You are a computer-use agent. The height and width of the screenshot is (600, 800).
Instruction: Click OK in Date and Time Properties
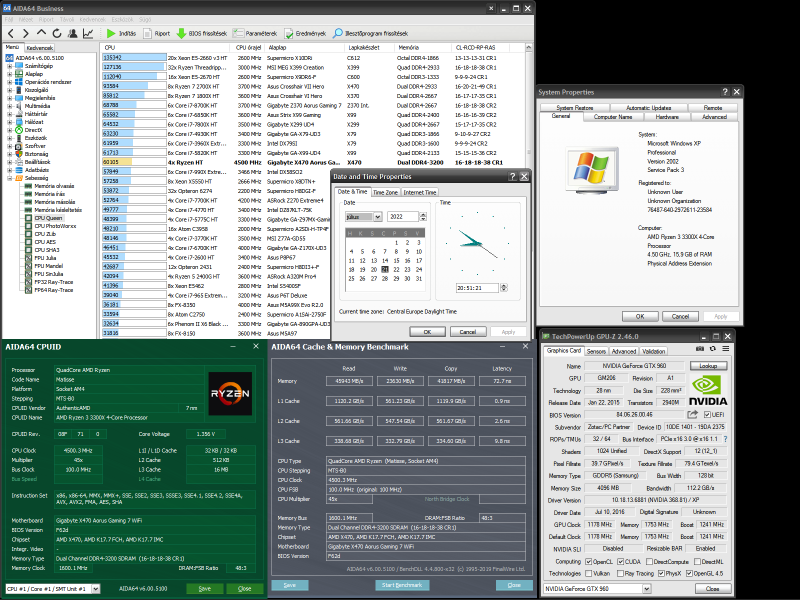point(428,332)
